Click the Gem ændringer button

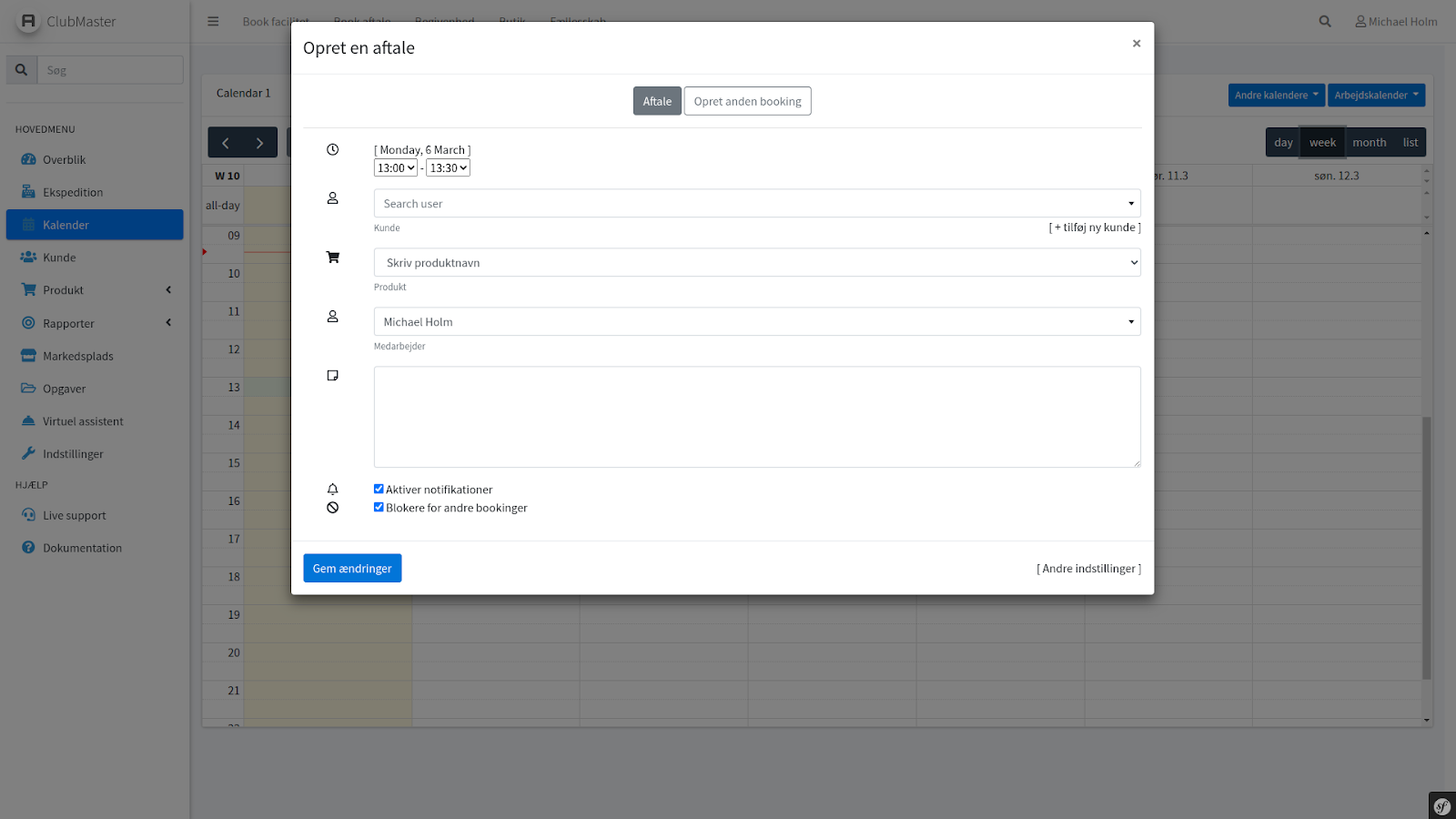click(x=352, y=569)
